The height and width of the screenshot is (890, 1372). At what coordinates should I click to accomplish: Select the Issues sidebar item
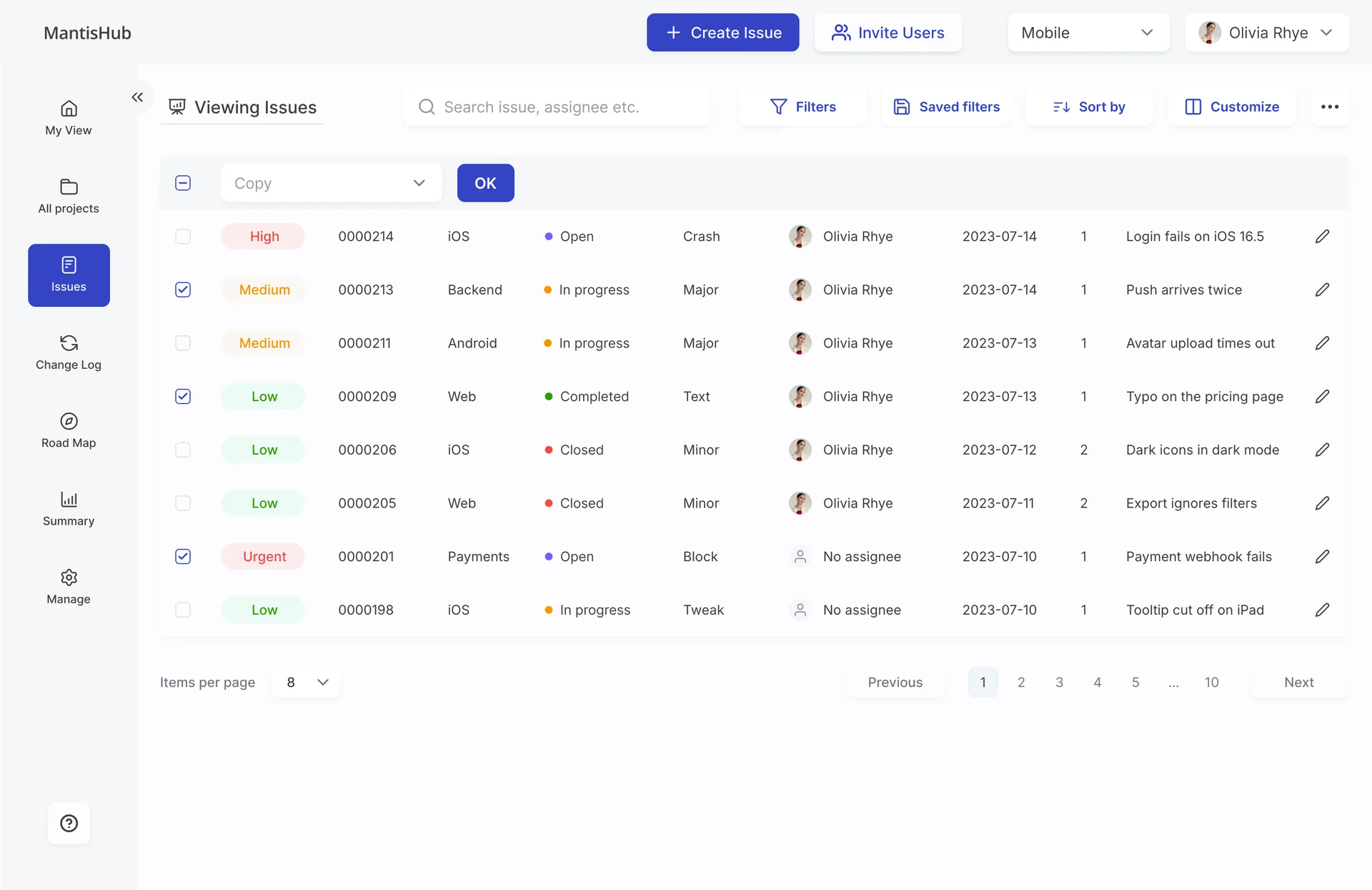pyautogui.click(x=69, y=275)
